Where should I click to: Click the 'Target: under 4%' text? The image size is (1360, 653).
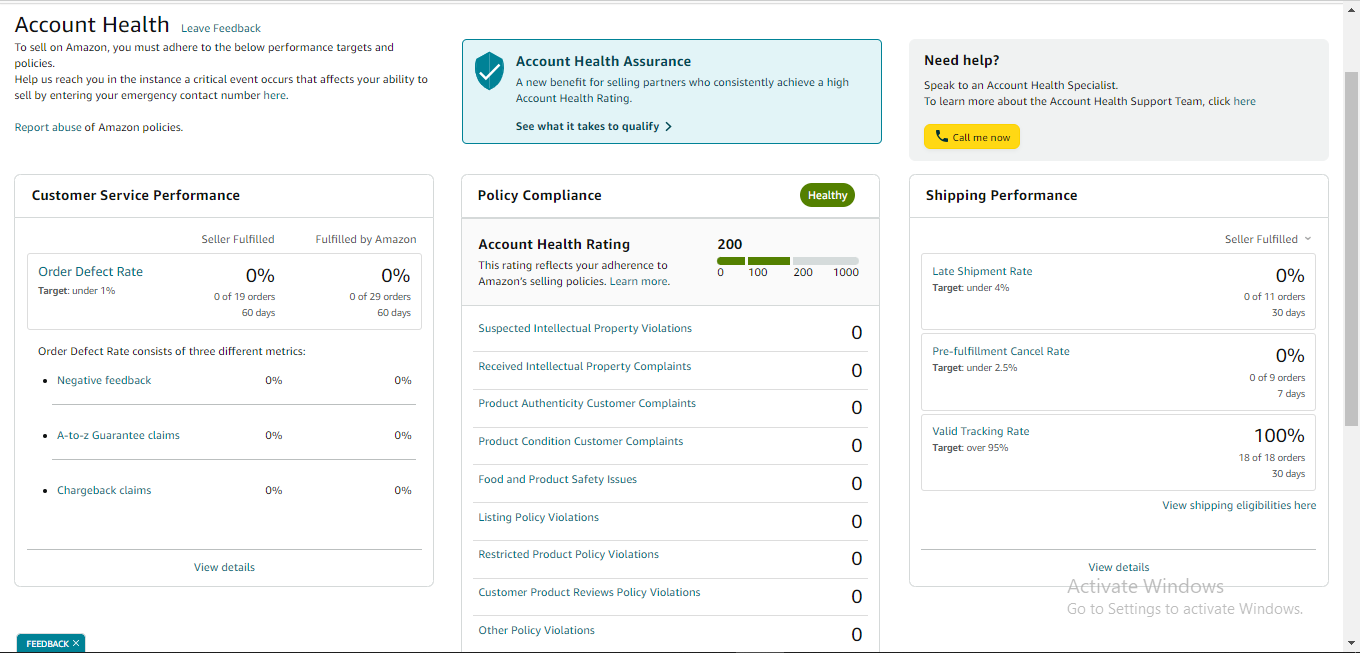[x=970, y=288]
